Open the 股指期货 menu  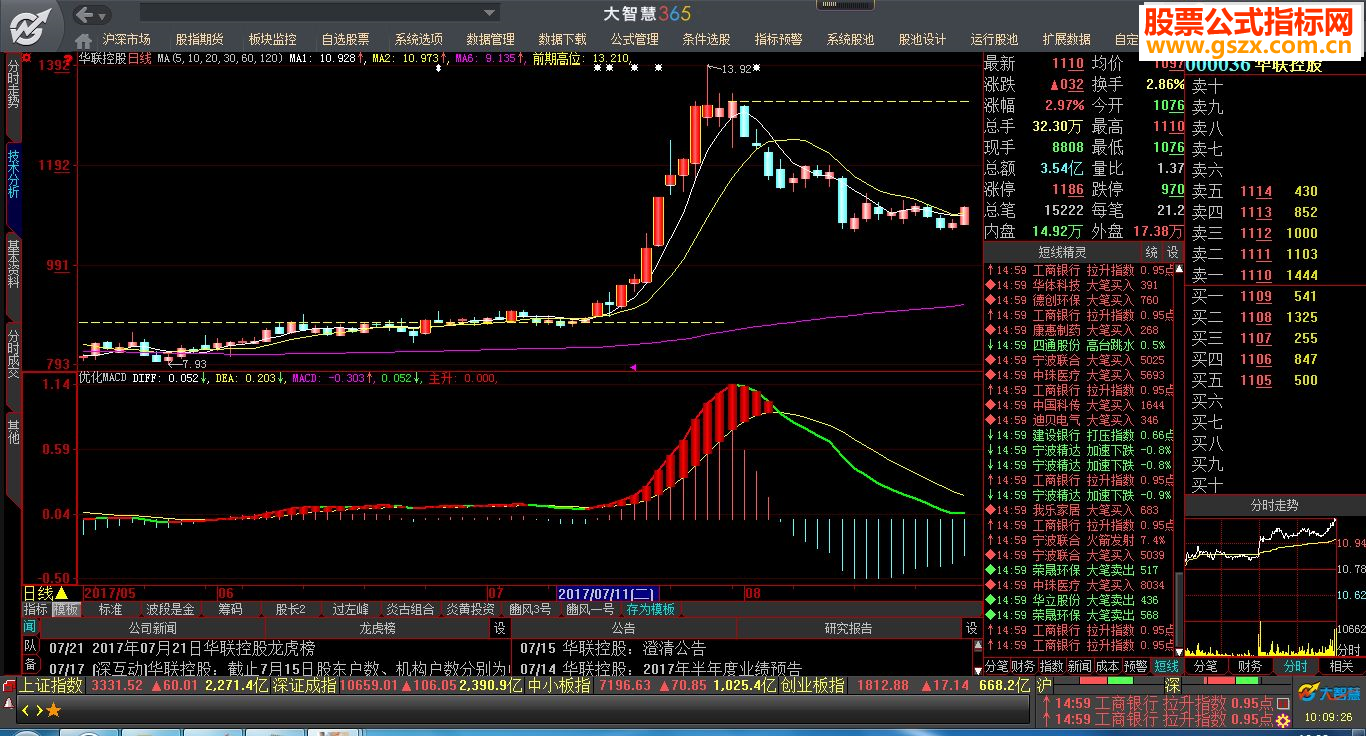coord(199,40)
